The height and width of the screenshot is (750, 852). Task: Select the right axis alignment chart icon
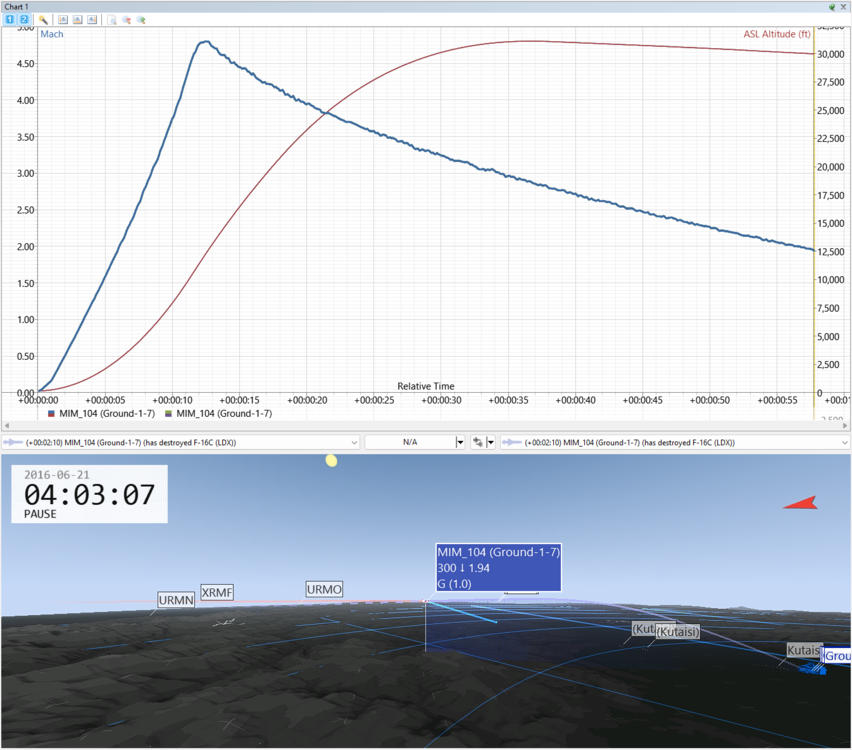pyautogui.click(x=92, y=20)
